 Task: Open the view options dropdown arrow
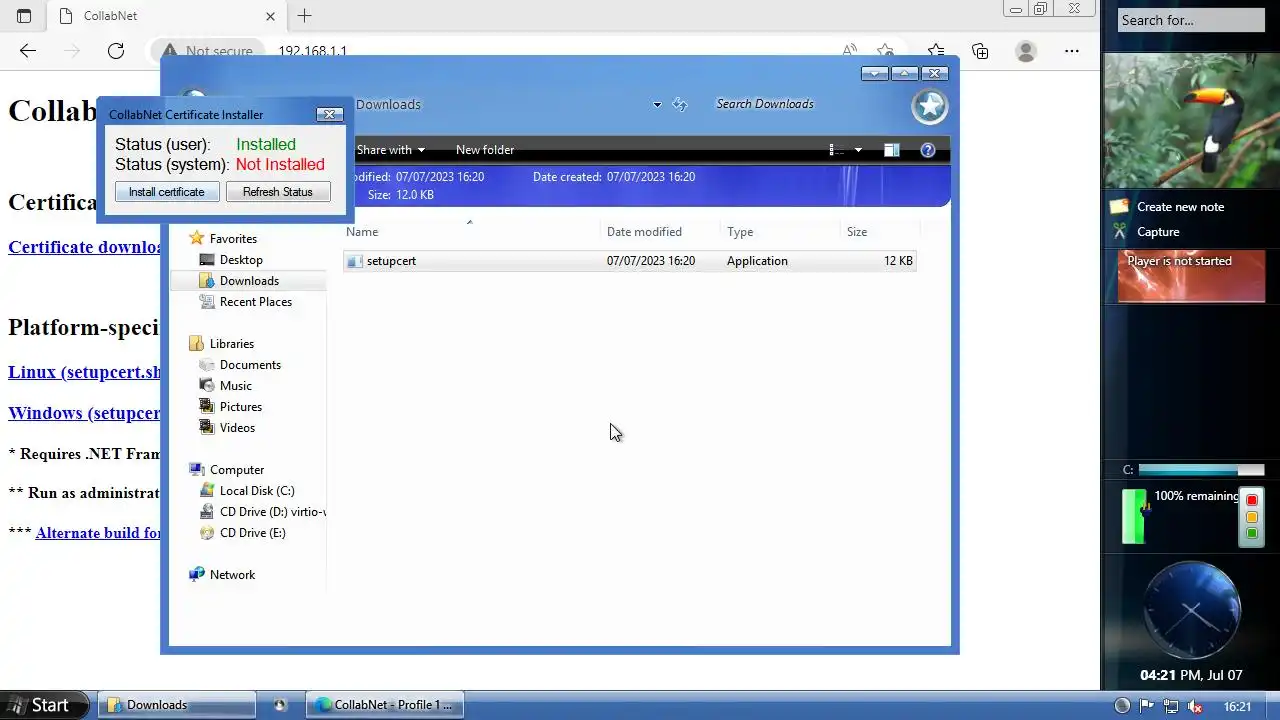click(x=858, y=150)
